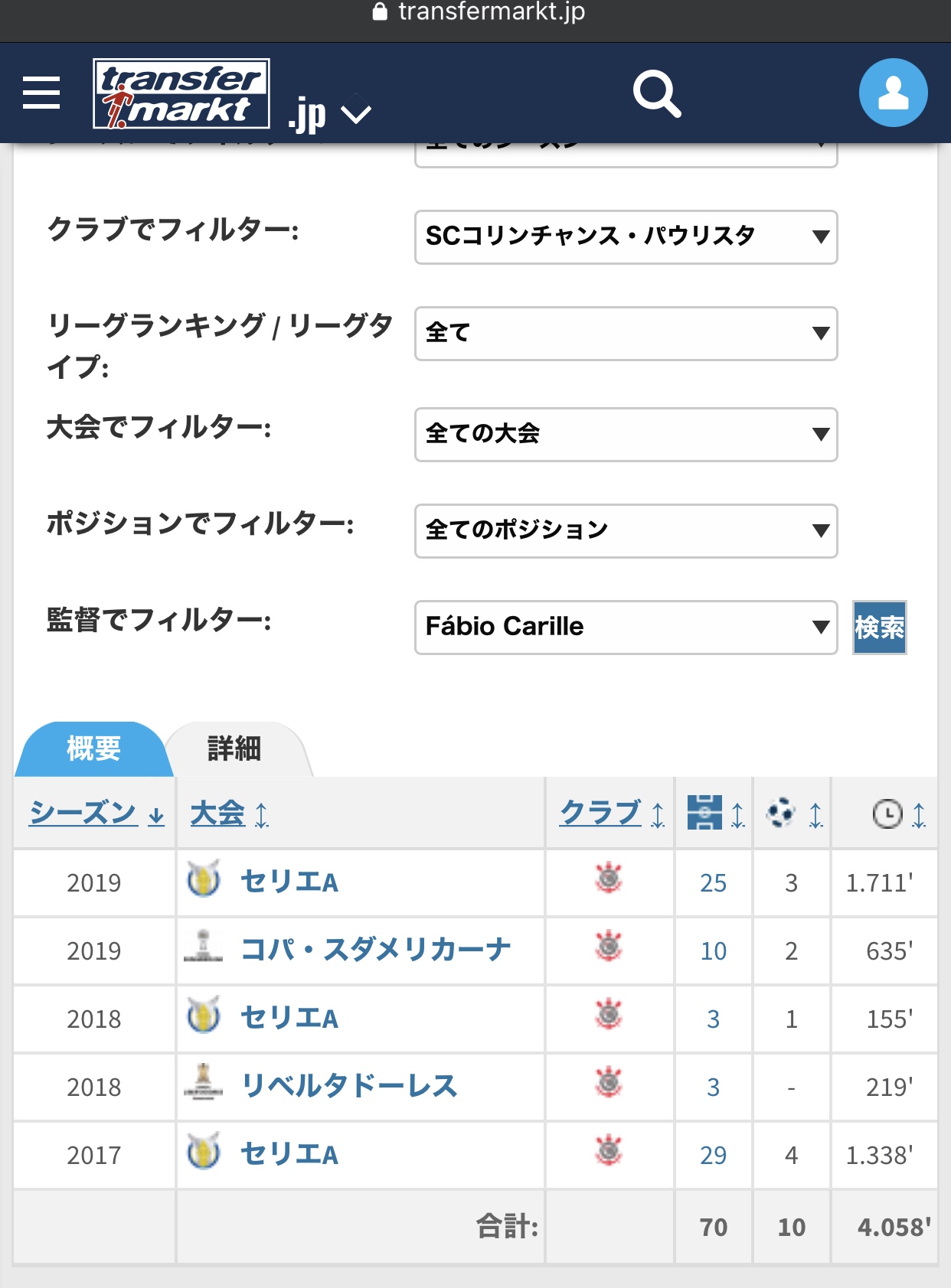
Task: Open the hamburger navigation menu
Action: point(41,93)
